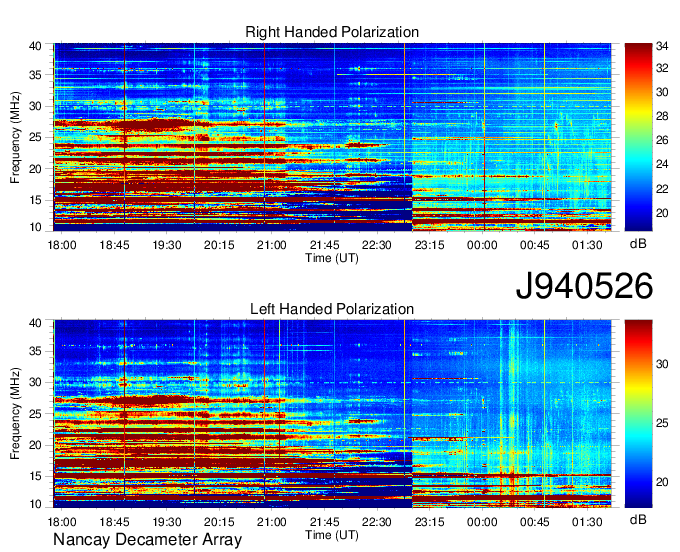Select the 22:30 time tick under the Left Handed plot
This screenshot has width=680, height=552.
377,522
